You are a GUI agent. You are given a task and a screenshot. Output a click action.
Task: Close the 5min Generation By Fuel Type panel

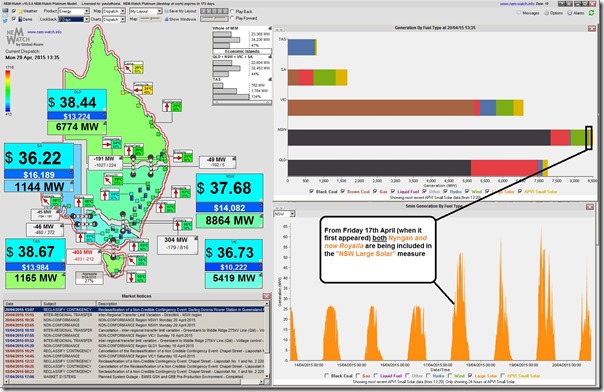[x=590, y=207]
